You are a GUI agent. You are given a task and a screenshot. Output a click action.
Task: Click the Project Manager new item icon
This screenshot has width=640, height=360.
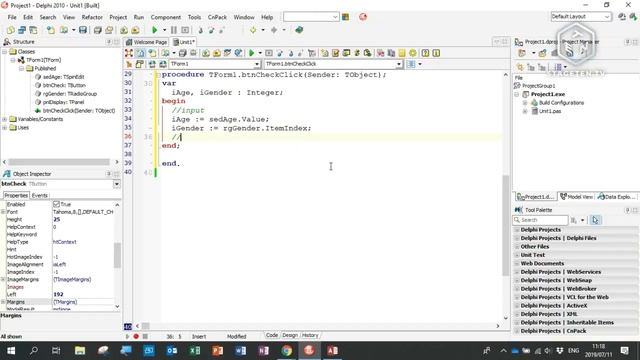522,53
